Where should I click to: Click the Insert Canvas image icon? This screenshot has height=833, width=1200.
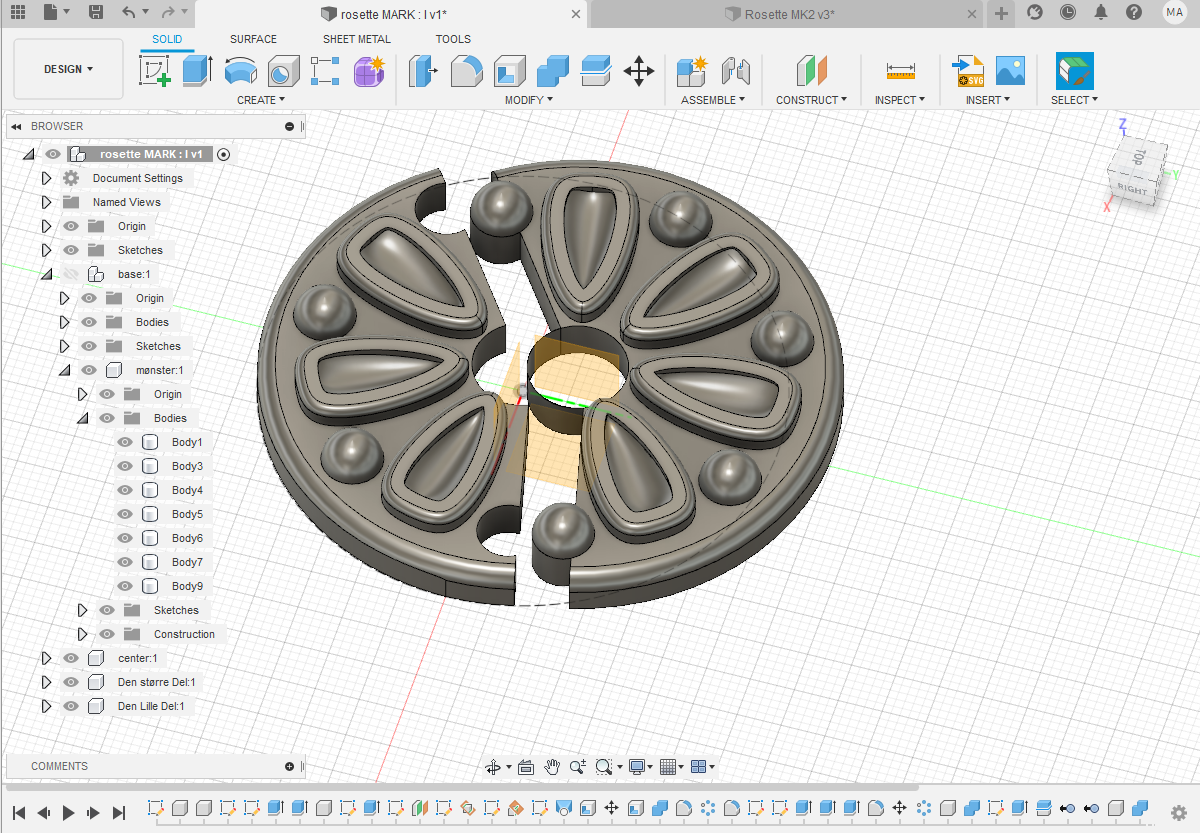pyautogui.click(x=1011, y=71)
